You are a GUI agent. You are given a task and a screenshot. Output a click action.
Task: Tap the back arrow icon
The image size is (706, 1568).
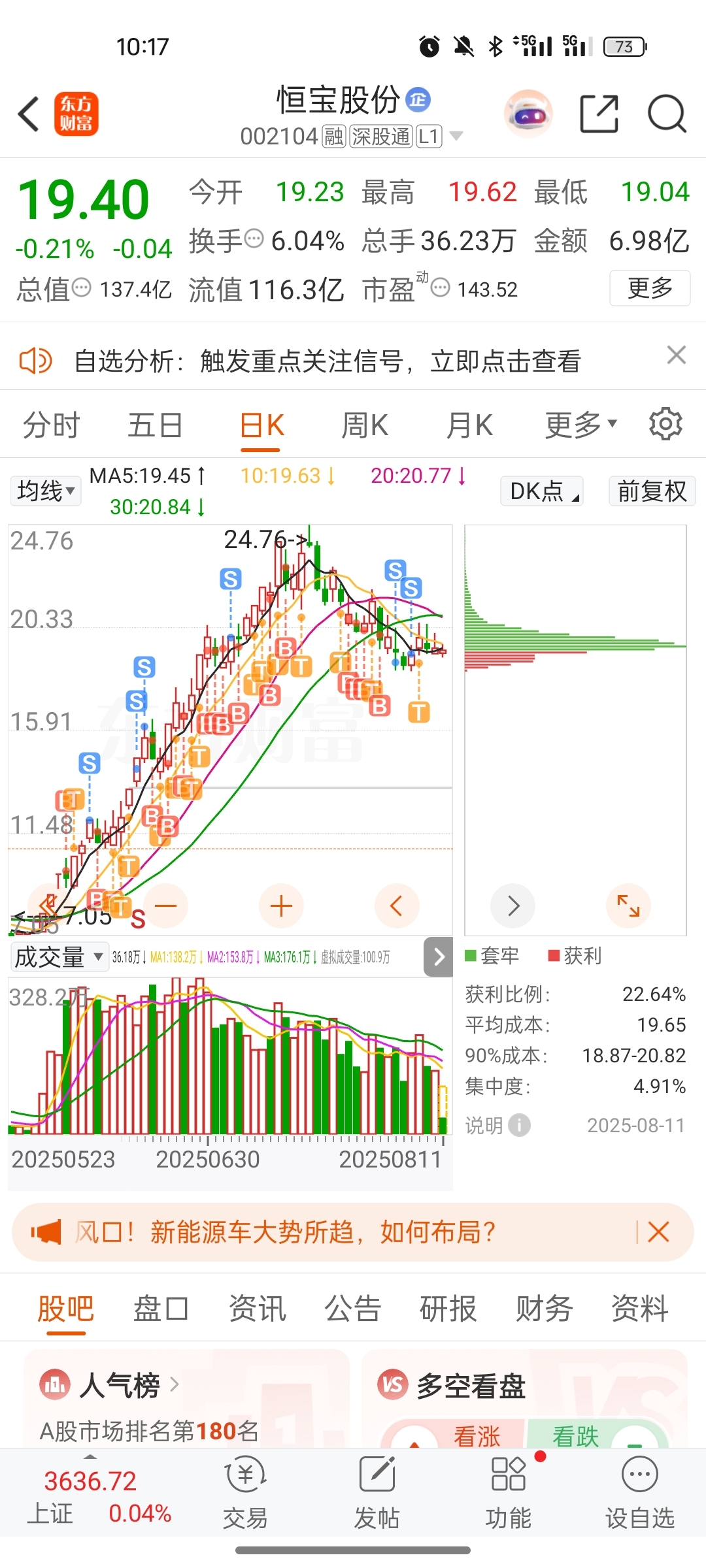tap(29, 114)
